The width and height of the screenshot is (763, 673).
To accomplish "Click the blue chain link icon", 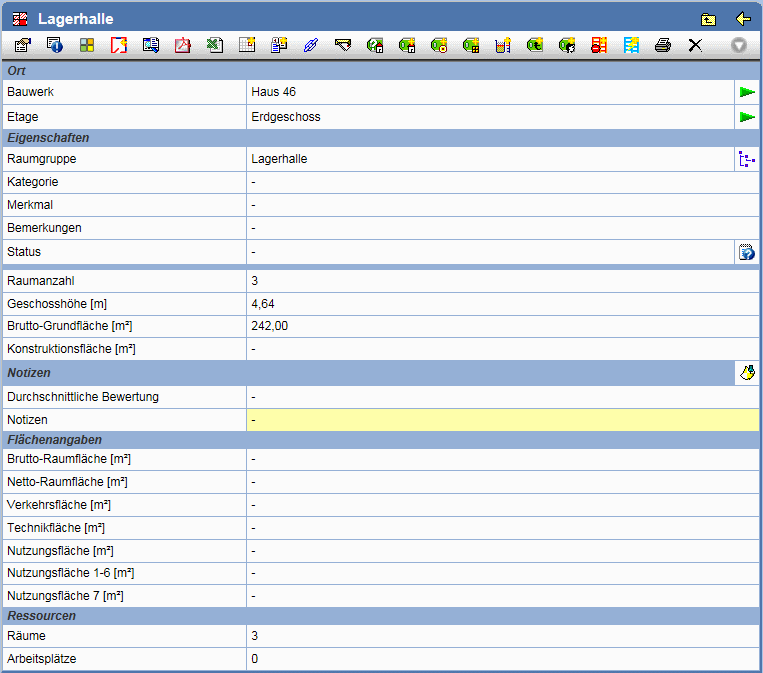I will click(310, 45).
